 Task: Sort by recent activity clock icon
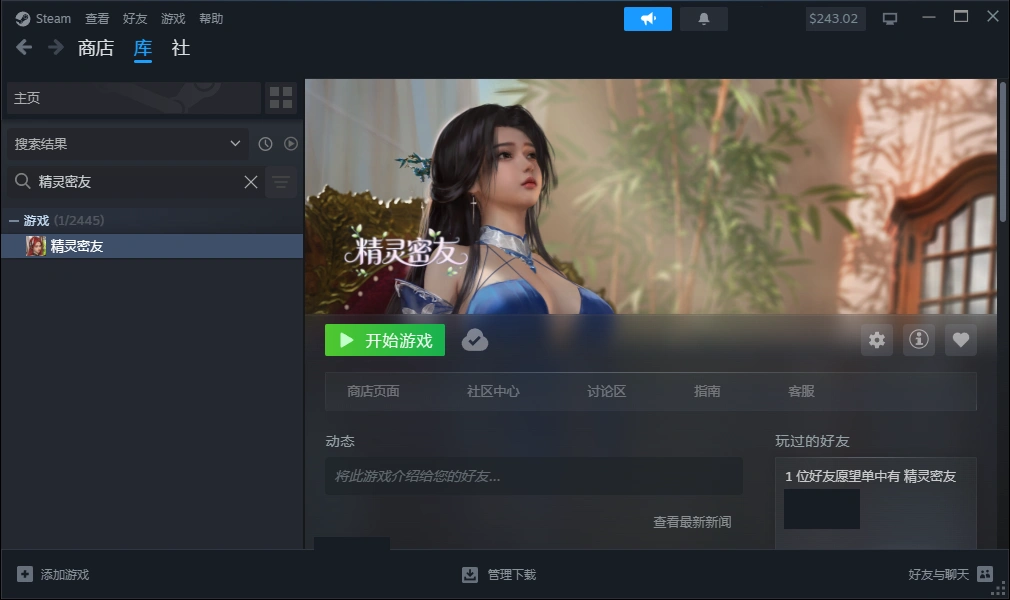point(265,144)
